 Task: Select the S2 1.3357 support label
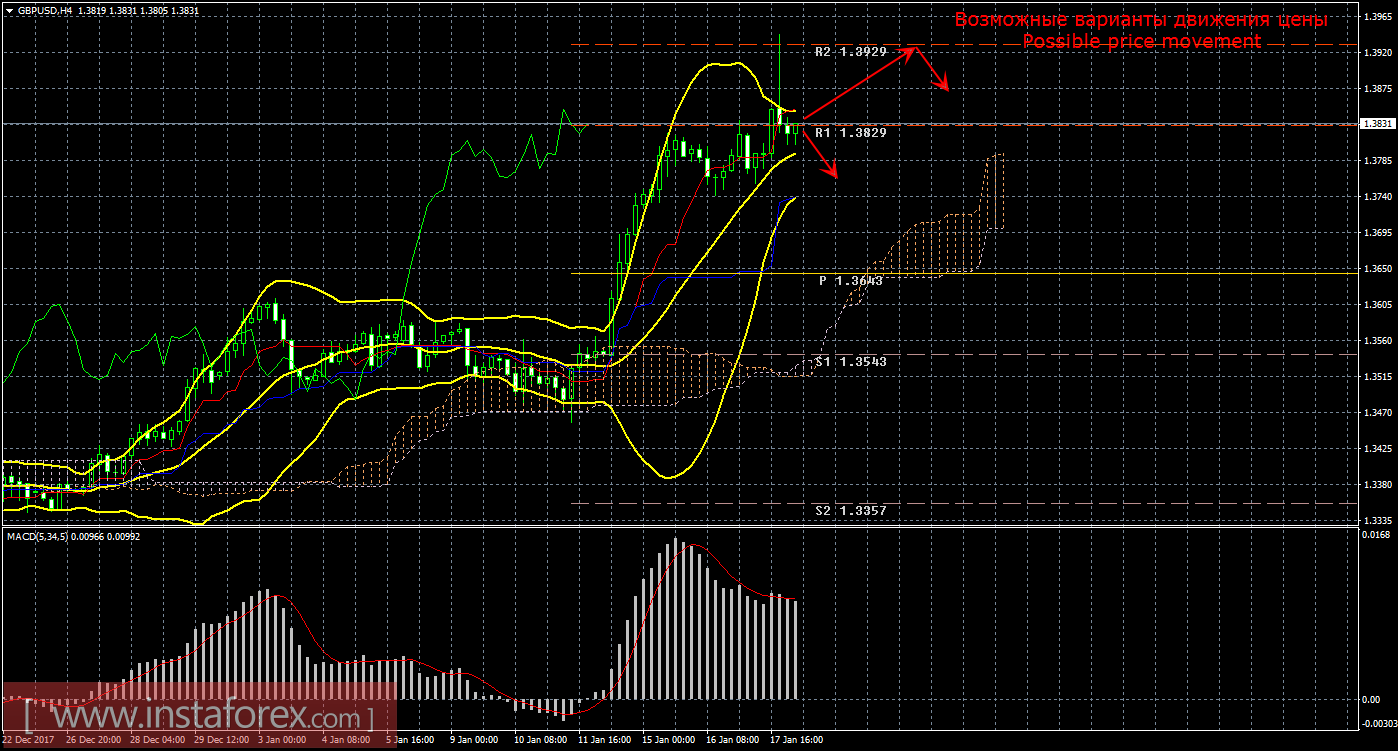[850, 510]
